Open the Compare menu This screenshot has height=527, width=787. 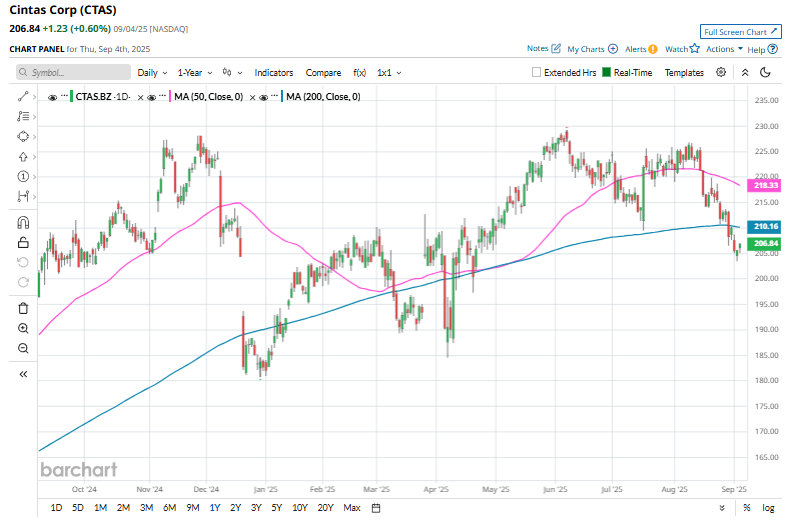[x=323, y=73]
